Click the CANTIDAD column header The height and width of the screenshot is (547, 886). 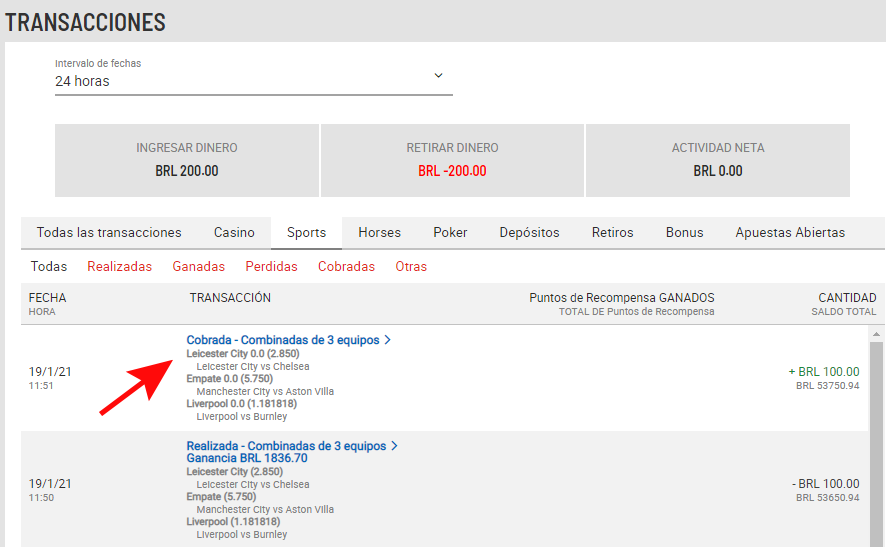[x=848, y=298]
